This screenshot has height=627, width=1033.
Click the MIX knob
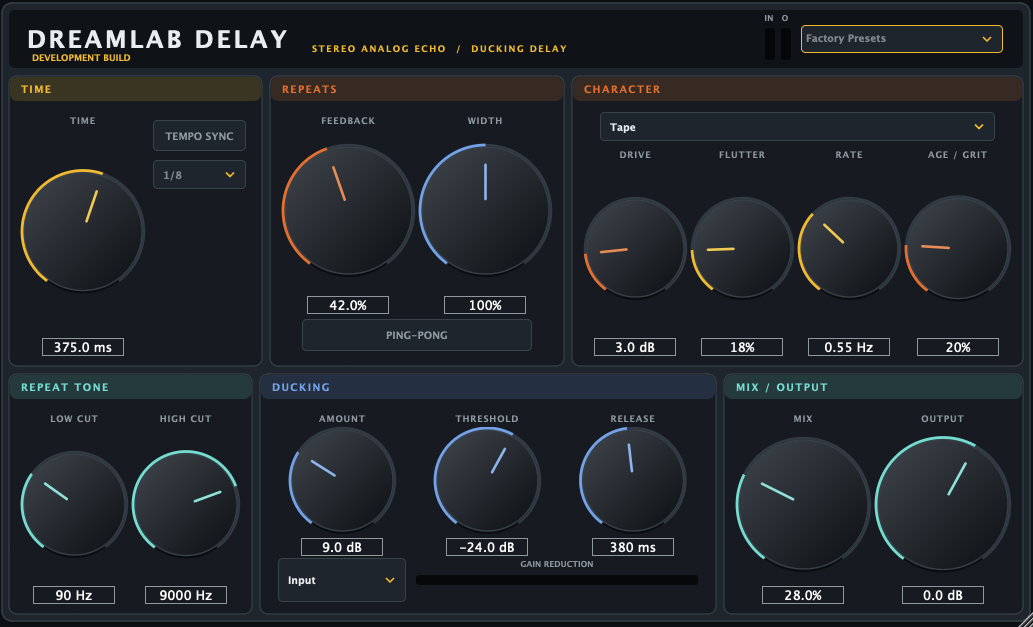[x=803, y=504]
